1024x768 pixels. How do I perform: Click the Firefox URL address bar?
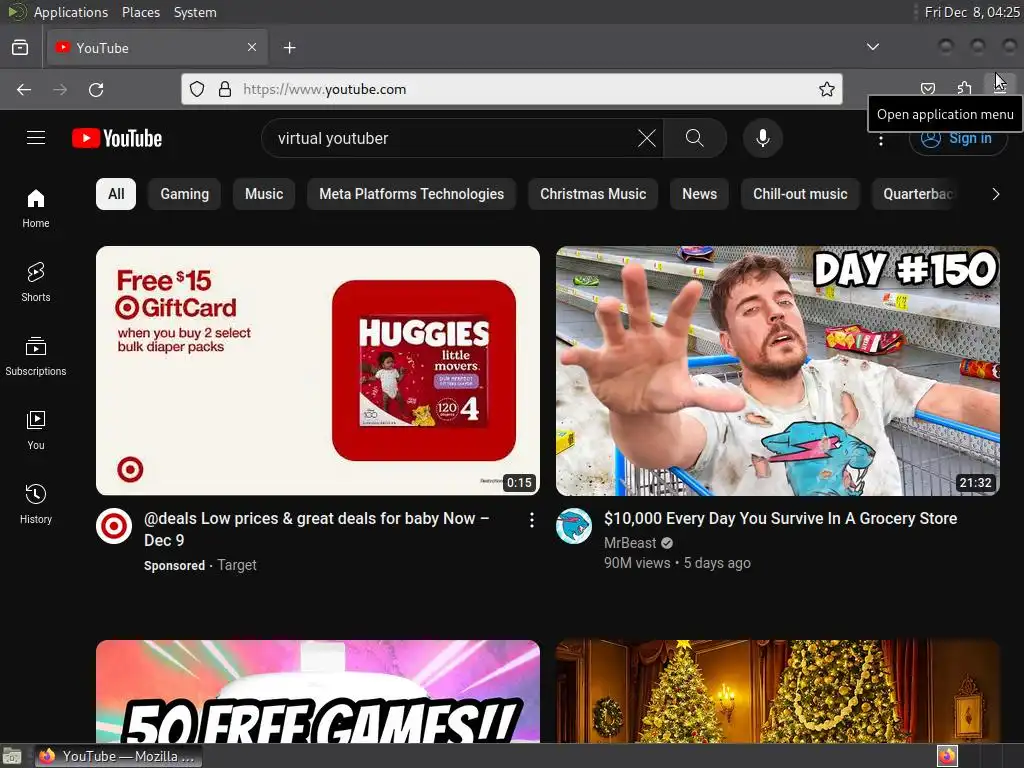point(511,89)
